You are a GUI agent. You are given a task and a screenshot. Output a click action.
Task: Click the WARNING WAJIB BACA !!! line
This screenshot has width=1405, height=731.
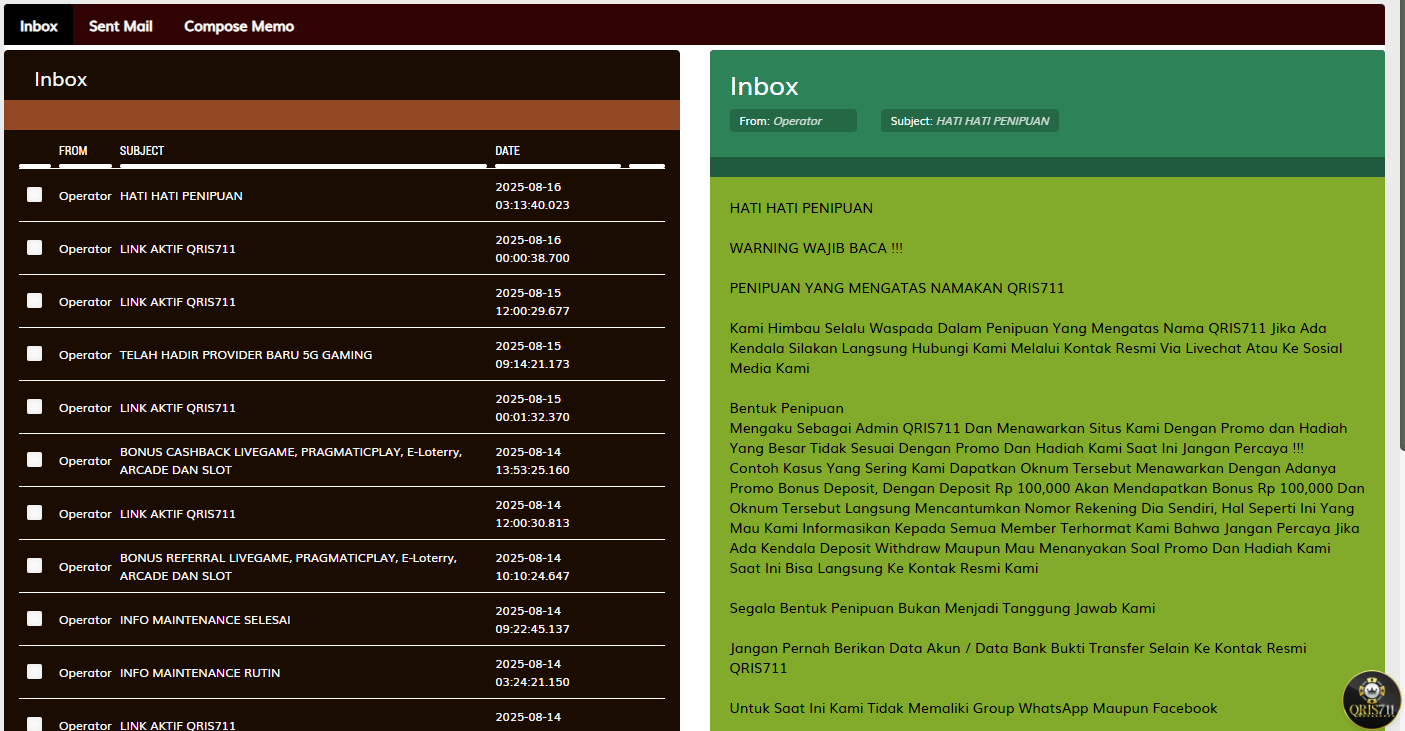(817, 248)
